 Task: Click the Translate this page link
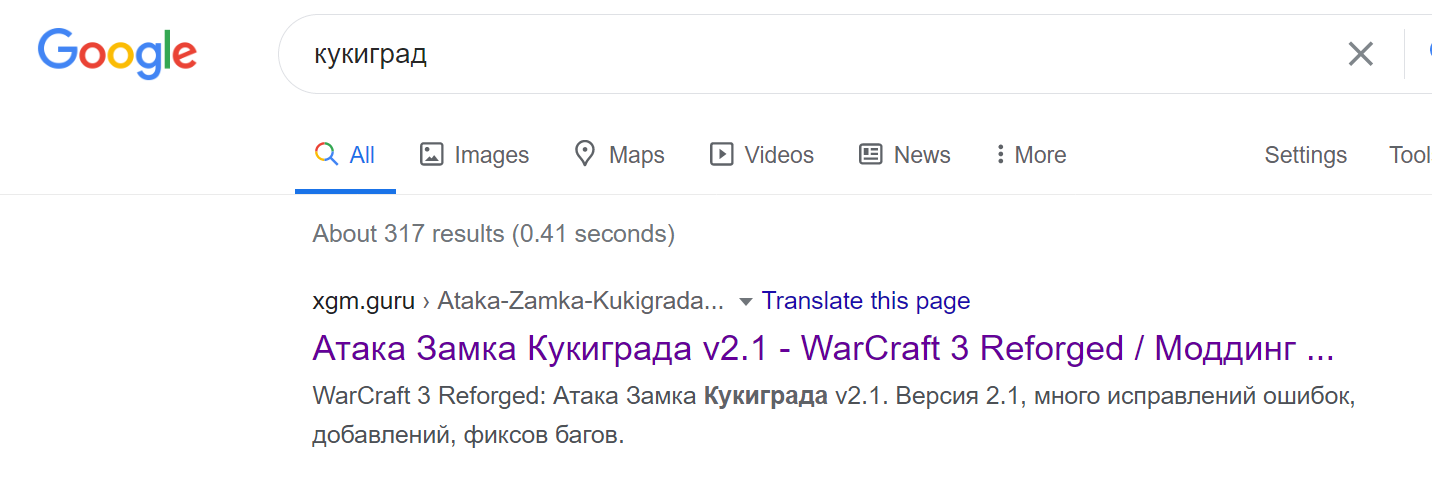coord(866,301)
